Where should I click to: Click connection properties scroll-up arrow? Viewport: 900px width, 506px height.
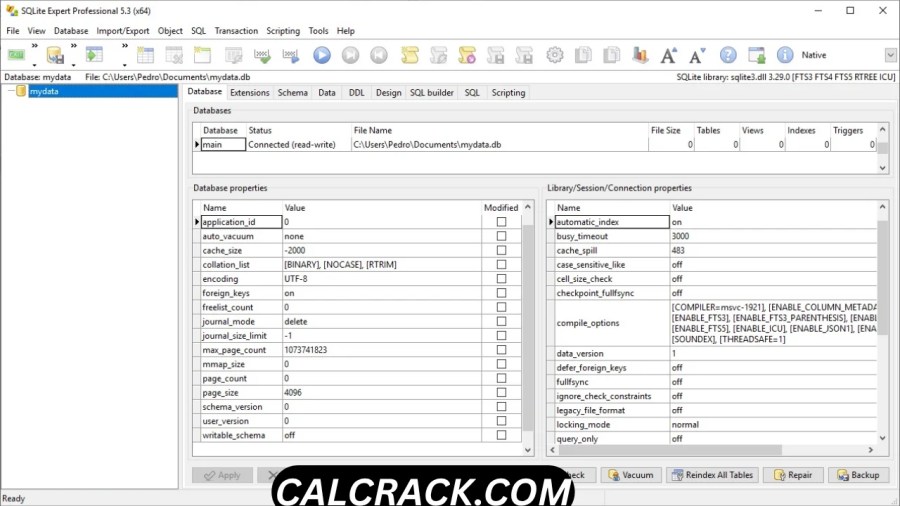click(x=883, y=207)
